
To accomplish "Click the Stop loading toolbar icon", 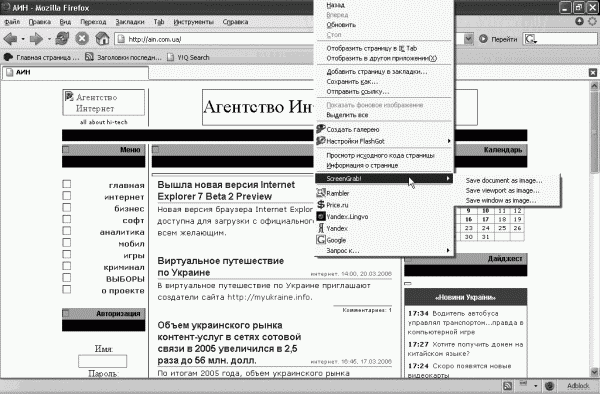I will (82, 39).
